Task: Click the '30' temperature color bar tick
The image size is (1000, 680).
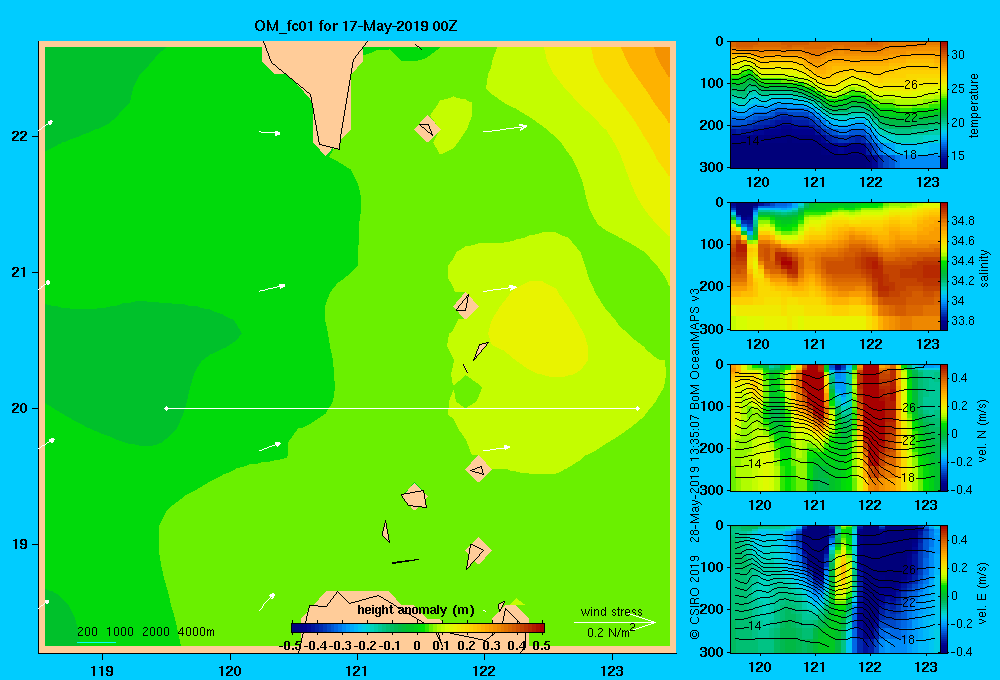Action: coord(958,55)
